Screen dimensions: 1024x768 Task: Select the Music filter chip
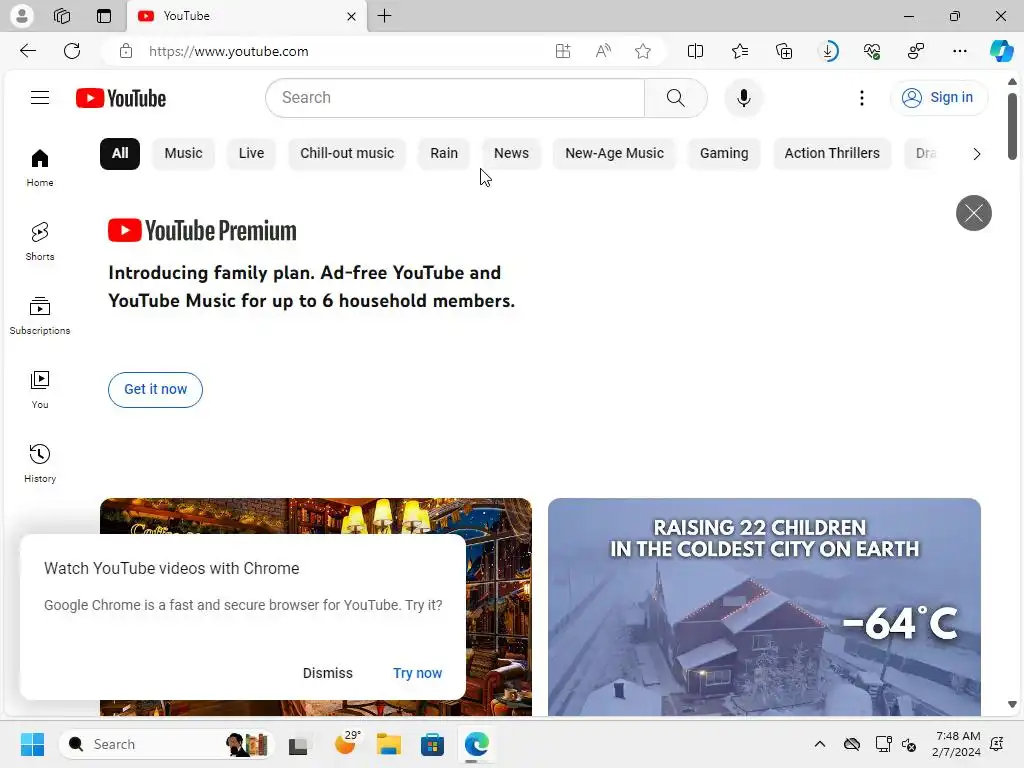click(x=184, y=153)
